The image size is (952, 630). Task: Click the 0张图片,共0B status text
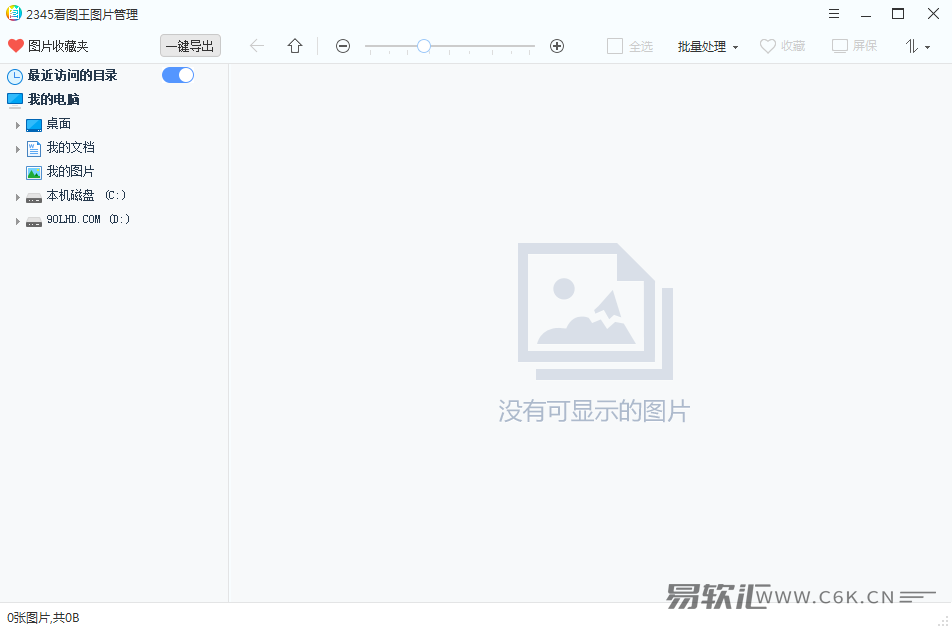point(43,617)
